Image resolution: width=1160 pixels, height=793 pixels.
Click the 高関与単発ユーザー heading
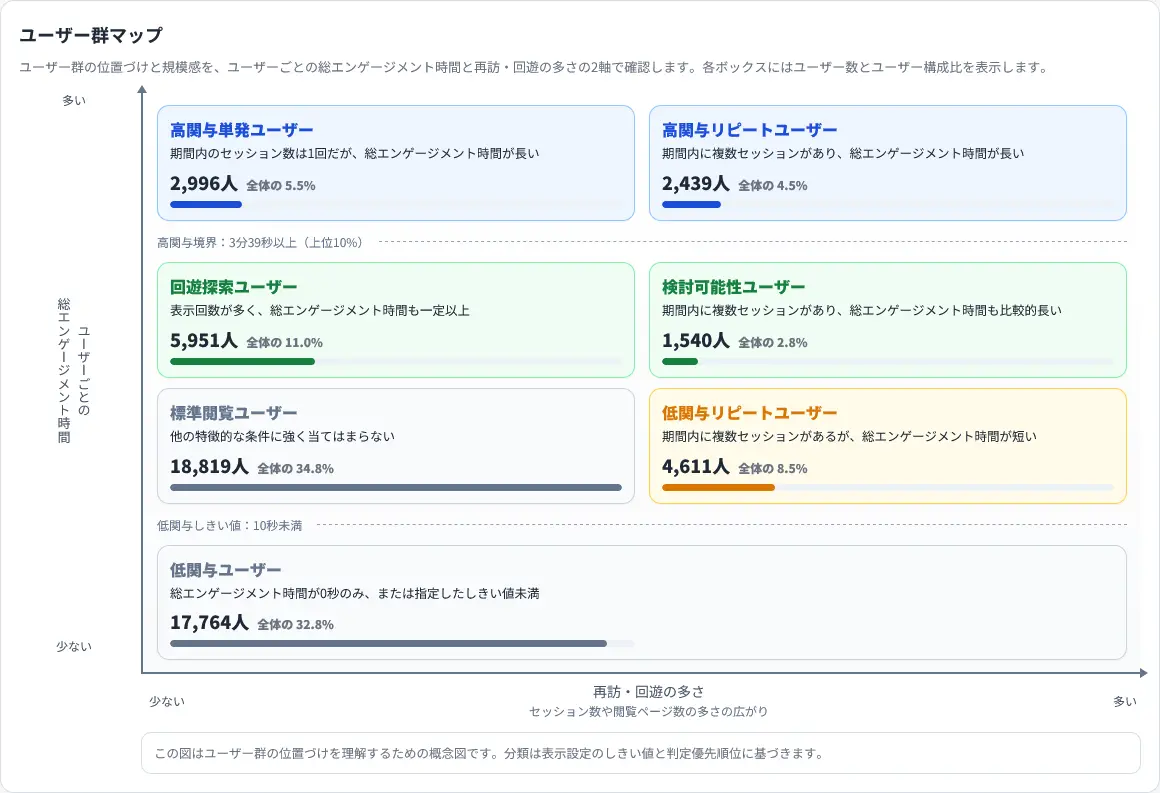click(x=242, y=130)
